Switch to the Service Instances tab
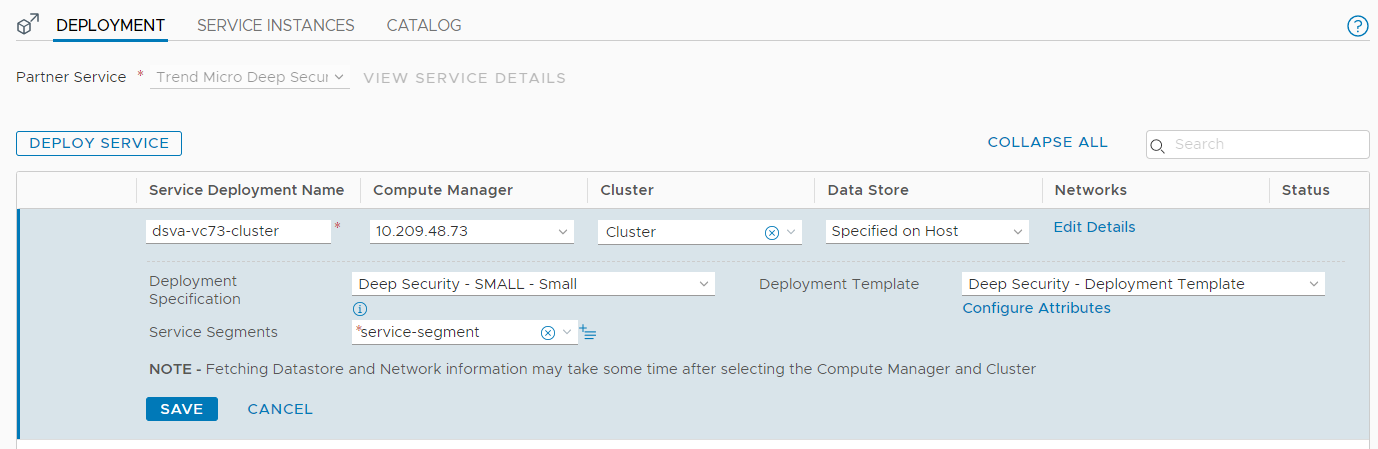The width and height of the screenshot is (1378, 449). point(275,25)
